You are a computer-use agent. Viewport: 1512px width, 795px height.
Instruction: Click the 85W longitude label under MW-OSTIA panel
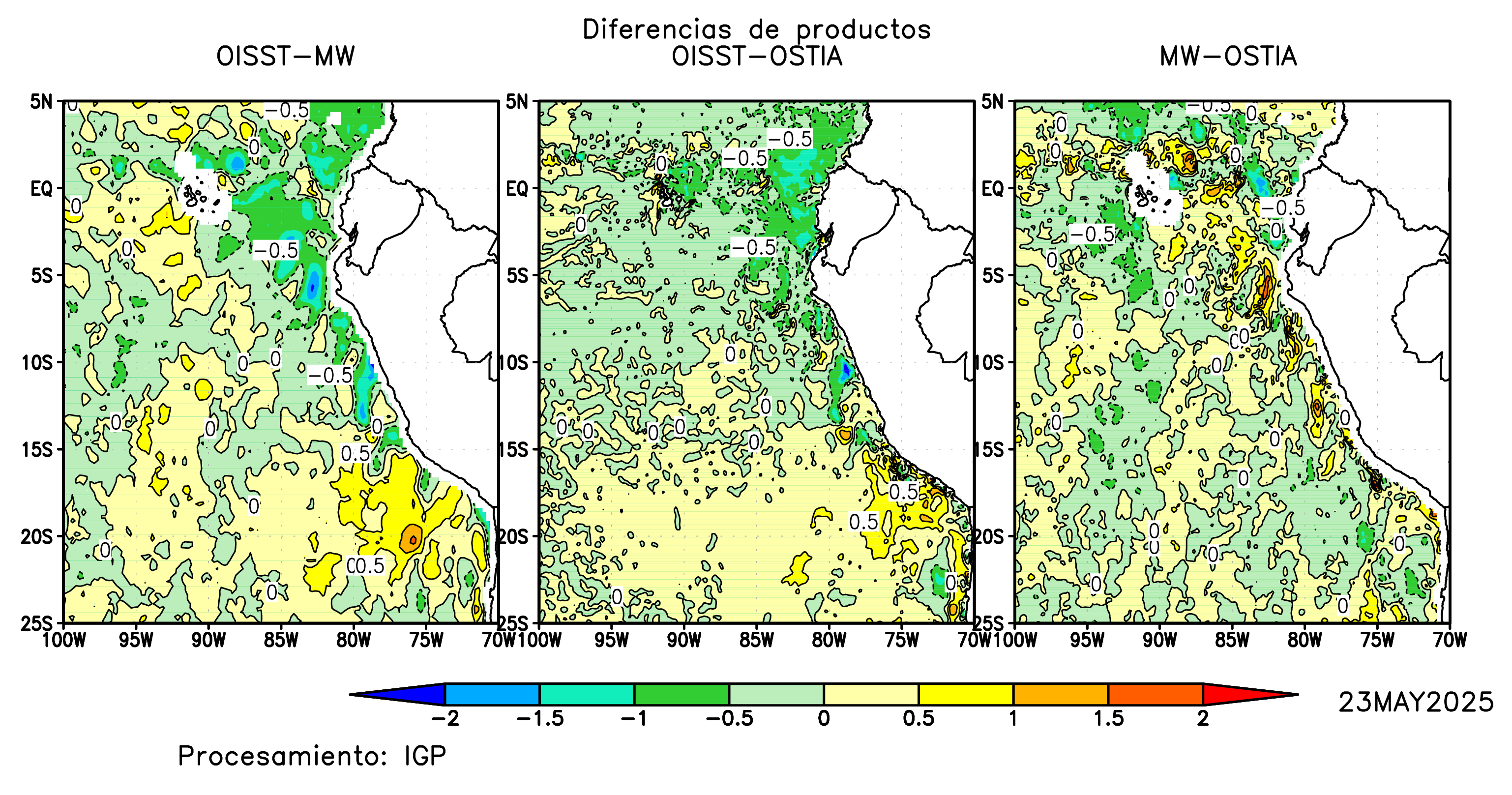point(1233,640)
